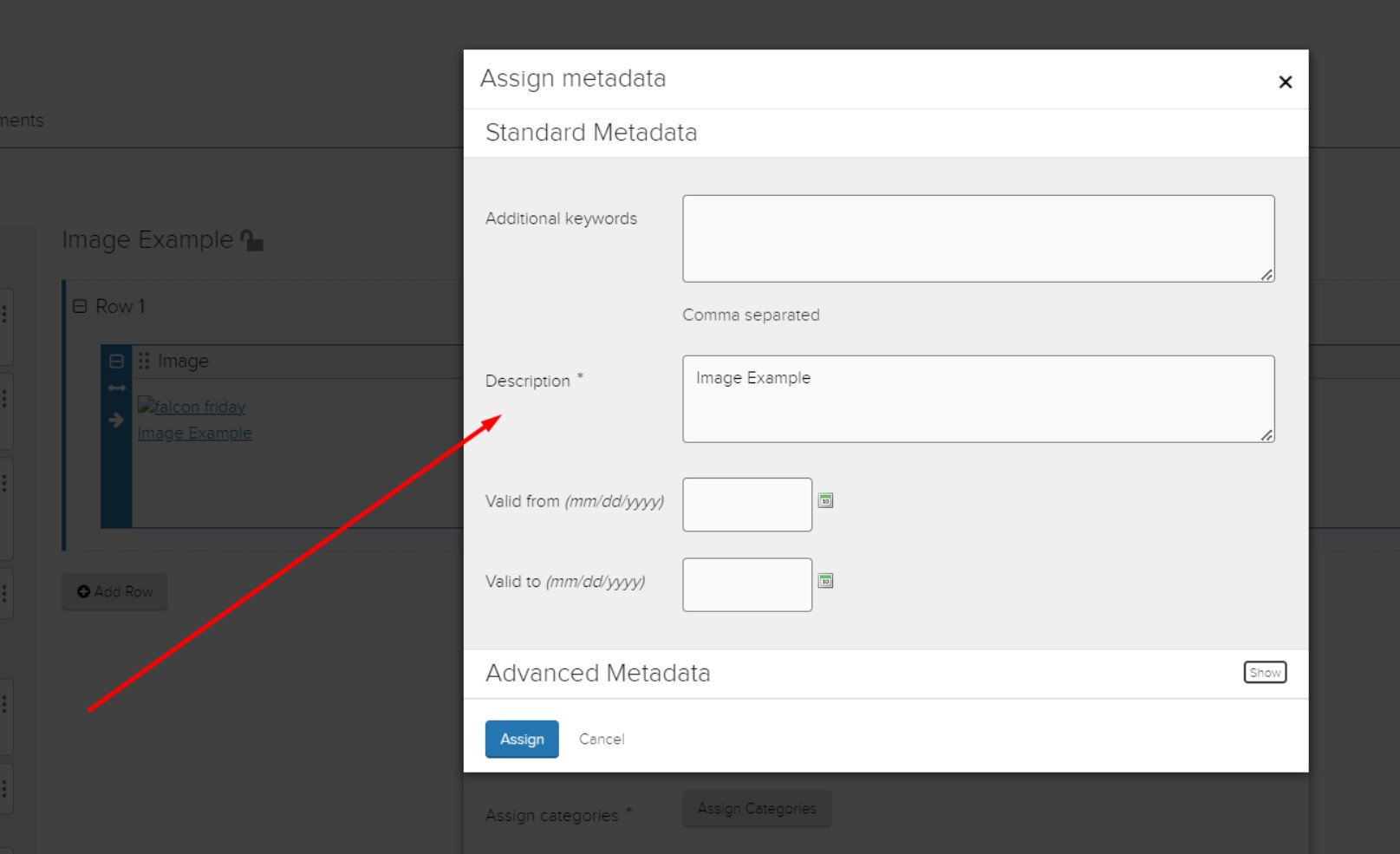Click the Row 1 label

click(x=120, y=306)
